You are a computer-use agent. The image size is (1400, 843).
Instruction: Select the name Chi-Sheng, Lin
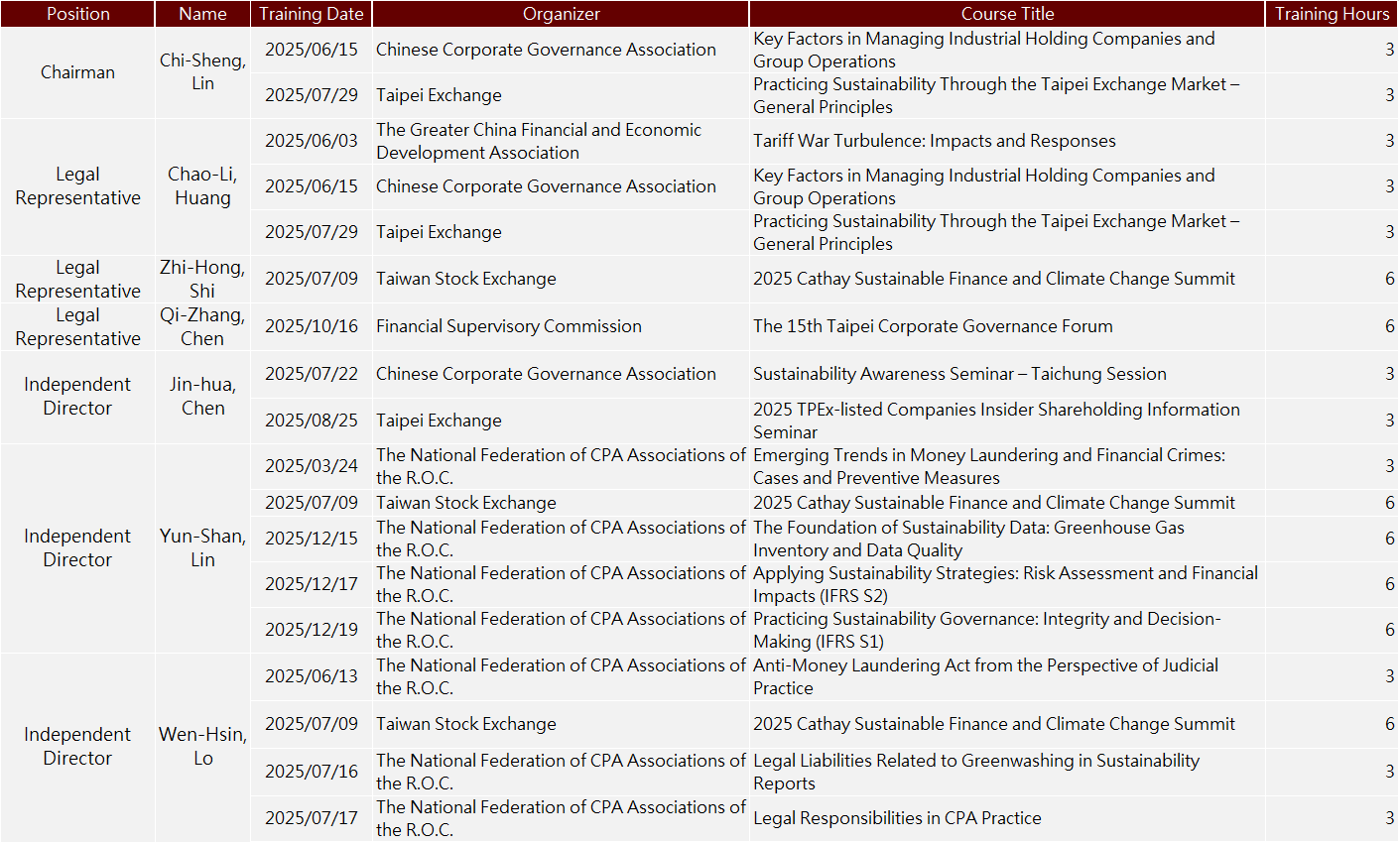(x=202, y=72)
